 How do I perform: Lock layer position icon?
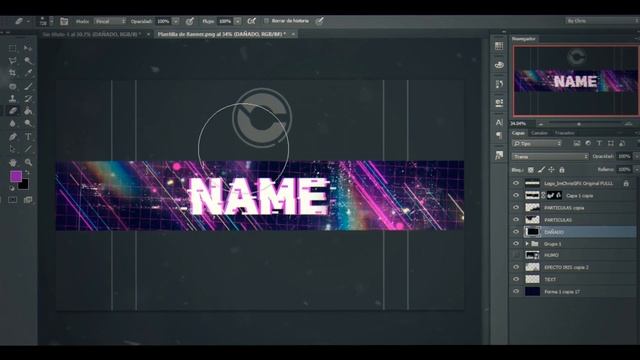click(x=551, y=170)
